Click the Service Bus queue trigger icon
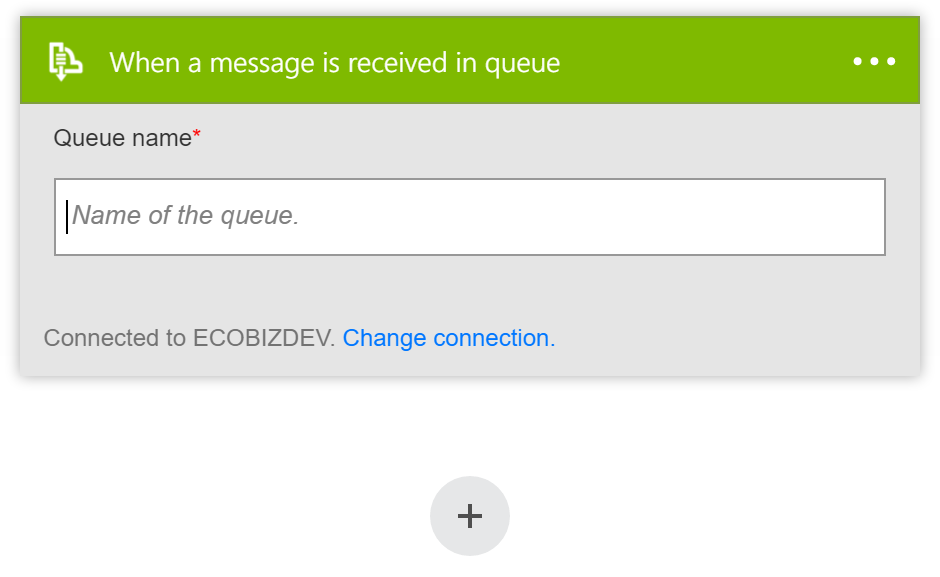 [x=65, y=61]
